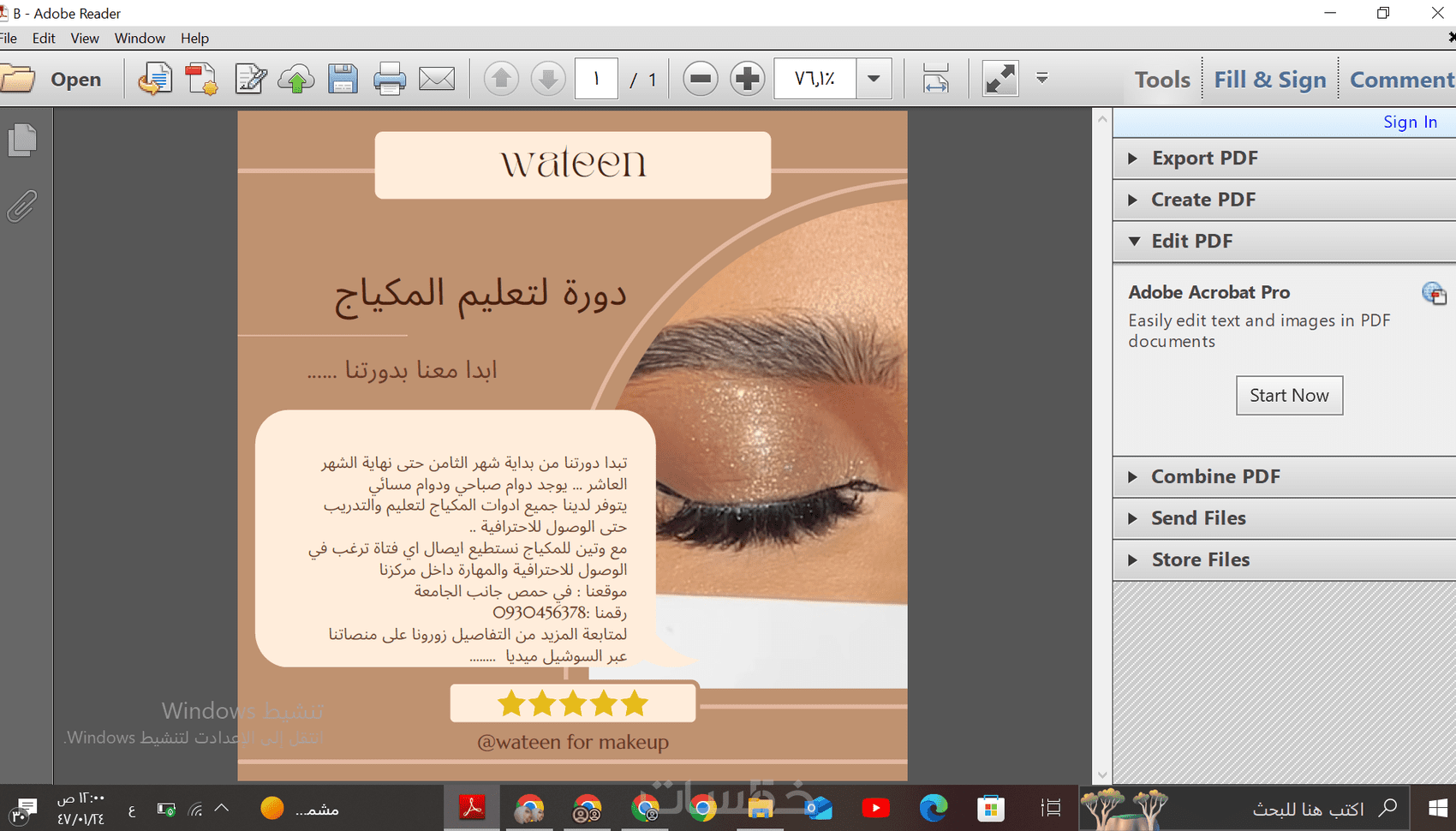Click the Windows Start button
This screenshot has width=1456, height=831.
(1437, 808)
